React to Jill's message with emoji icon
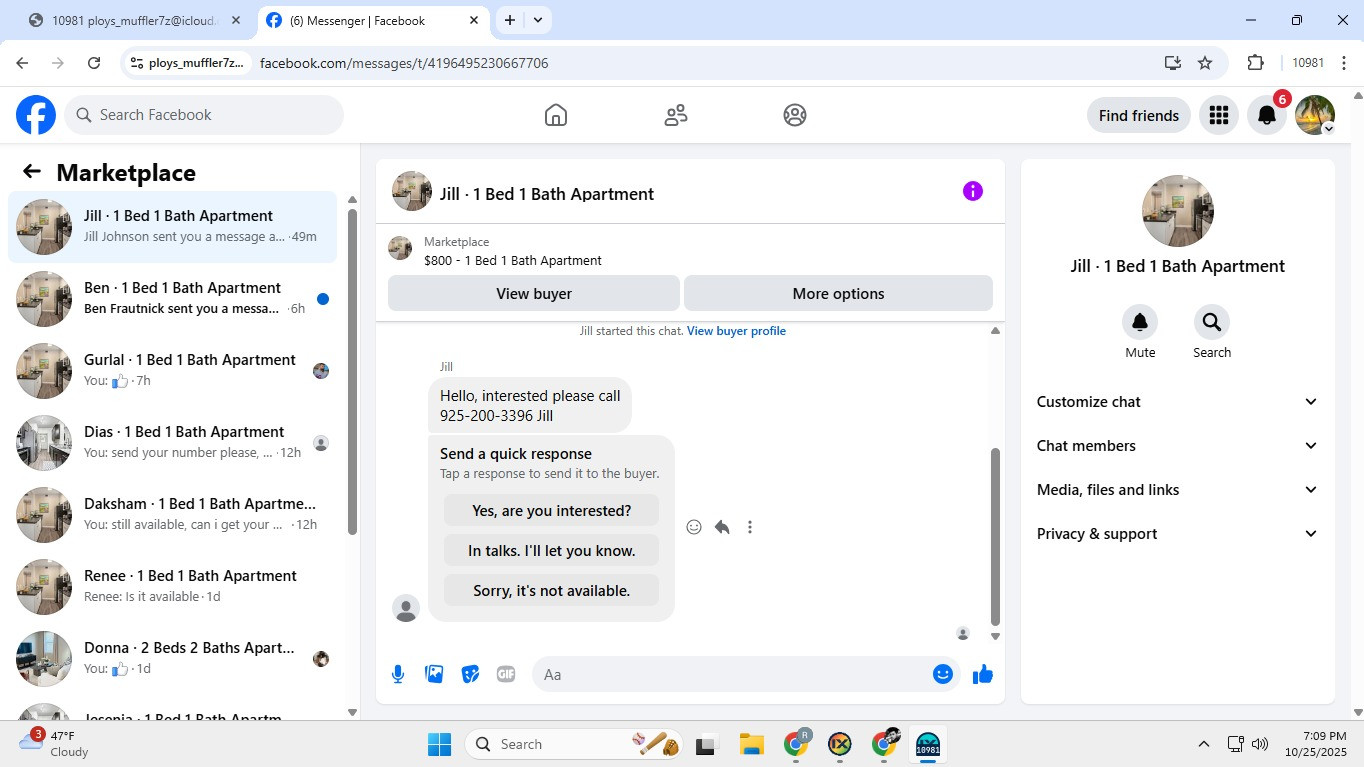 tap(694, 527)
